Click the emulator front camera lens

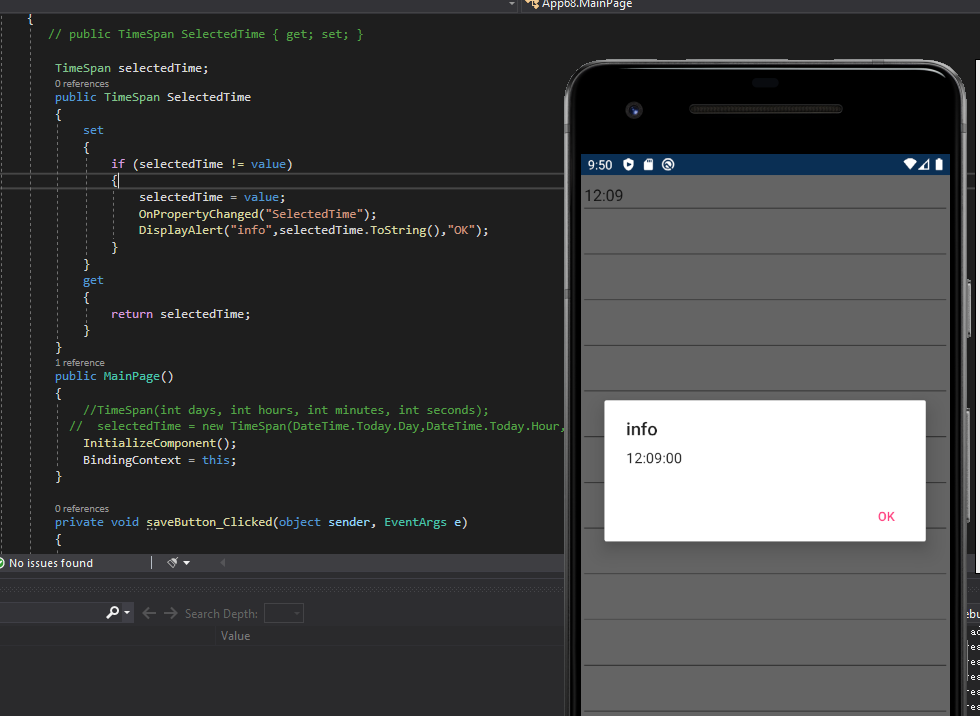click(634, 111)
